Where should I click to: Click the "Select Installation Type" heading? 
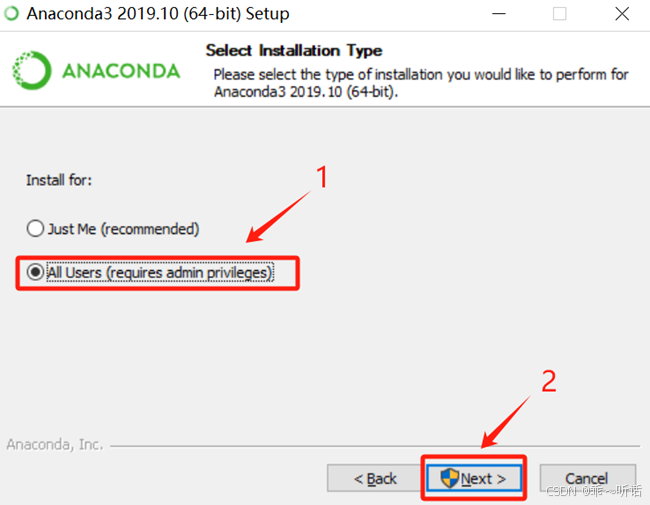point(294,51)
